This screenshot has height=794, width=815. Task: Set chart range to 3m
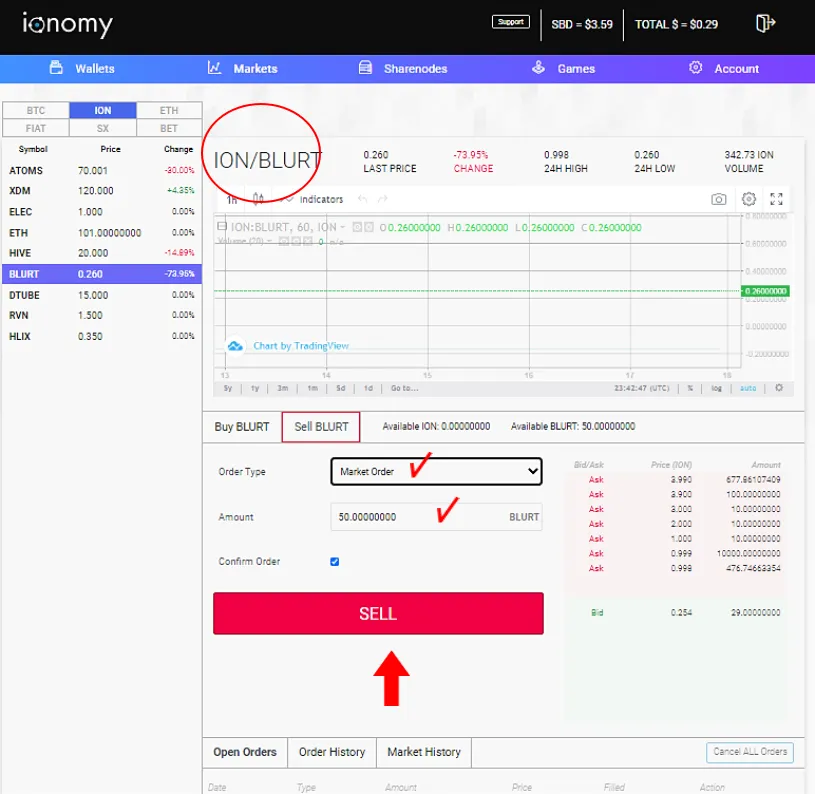pos(282,388)
